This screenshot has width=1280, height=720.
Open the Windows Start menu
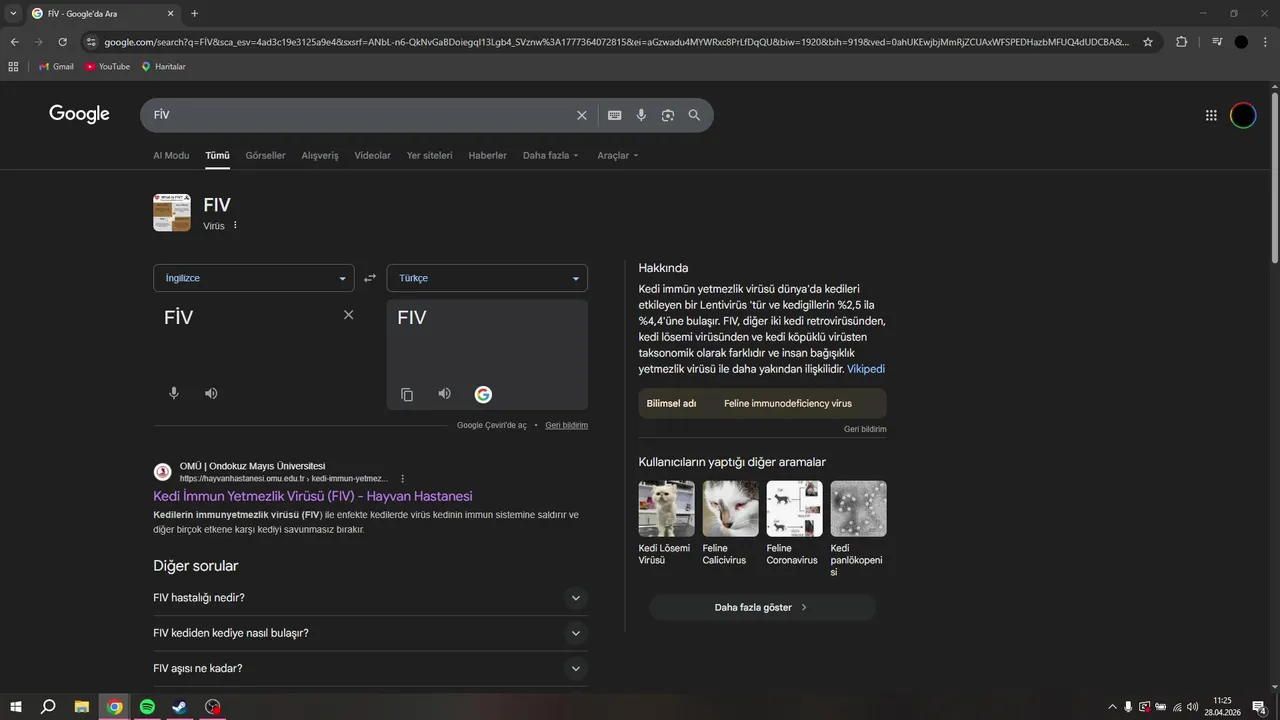tap(16, 707)
